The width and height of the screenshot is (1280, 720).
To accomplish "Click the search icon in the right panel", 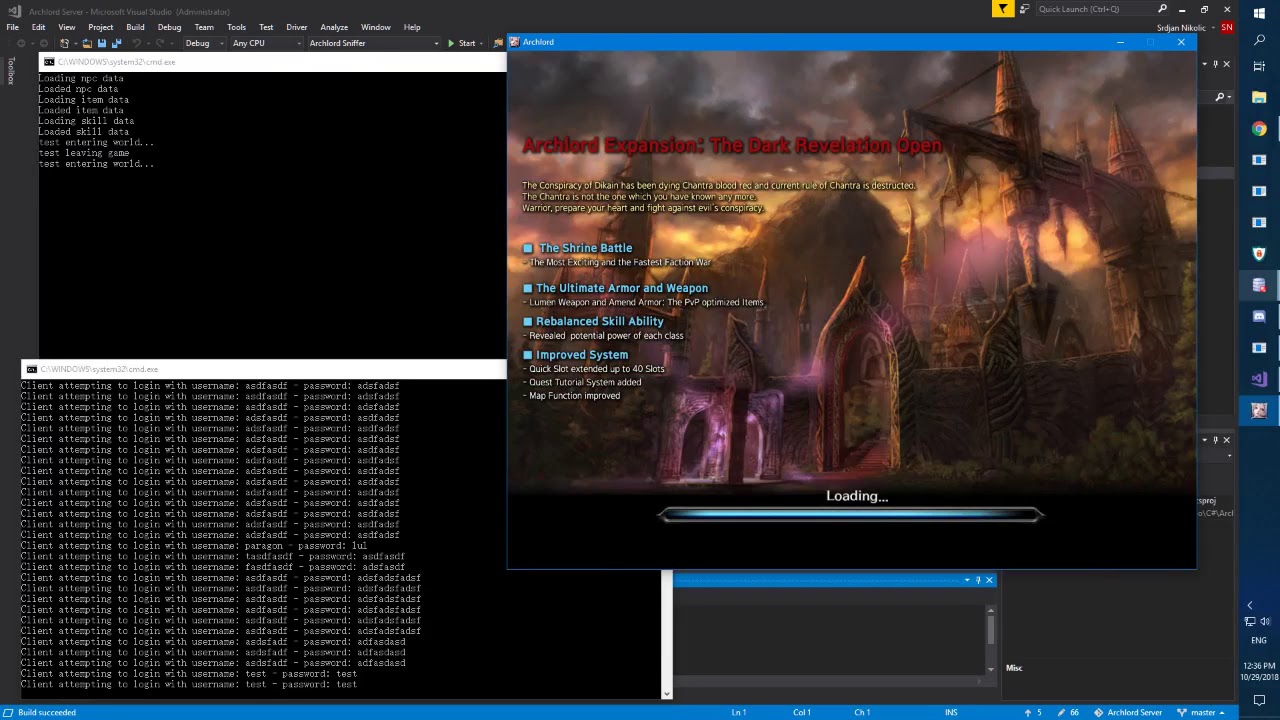I will pyautogui.click(x=1219, y=97).
